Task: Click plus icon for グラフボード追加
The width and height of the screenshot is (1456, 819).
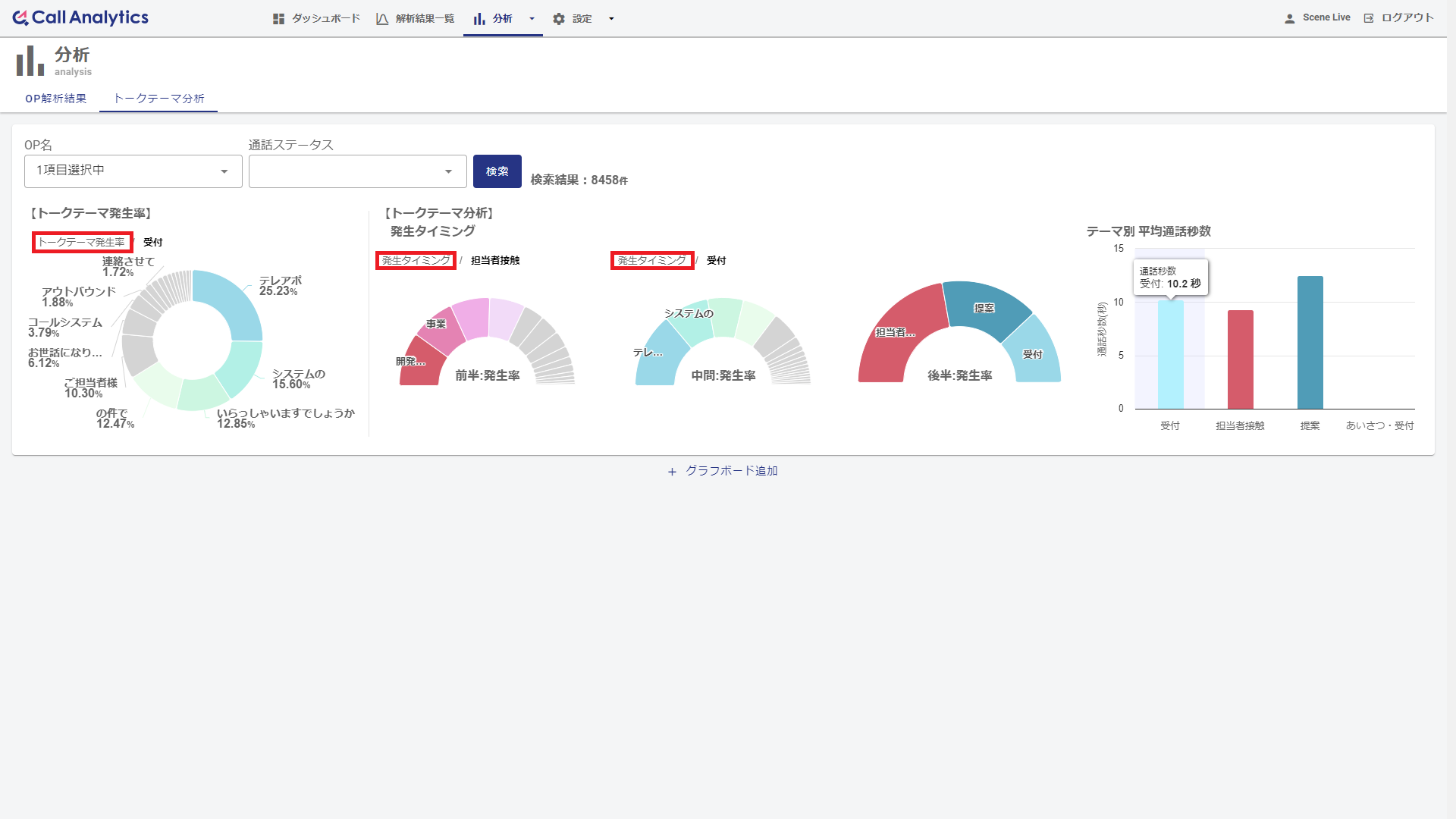Action: 672,472
